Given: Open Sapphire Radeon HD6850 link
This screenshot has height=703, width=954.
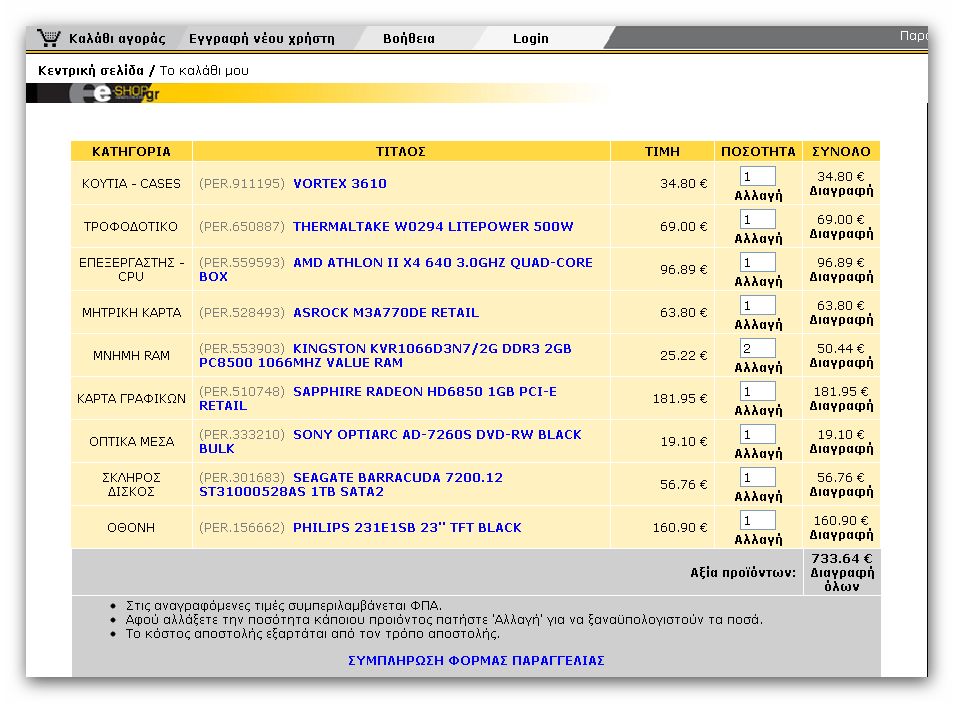Looking at the screenshot, I should click(378, 398).
